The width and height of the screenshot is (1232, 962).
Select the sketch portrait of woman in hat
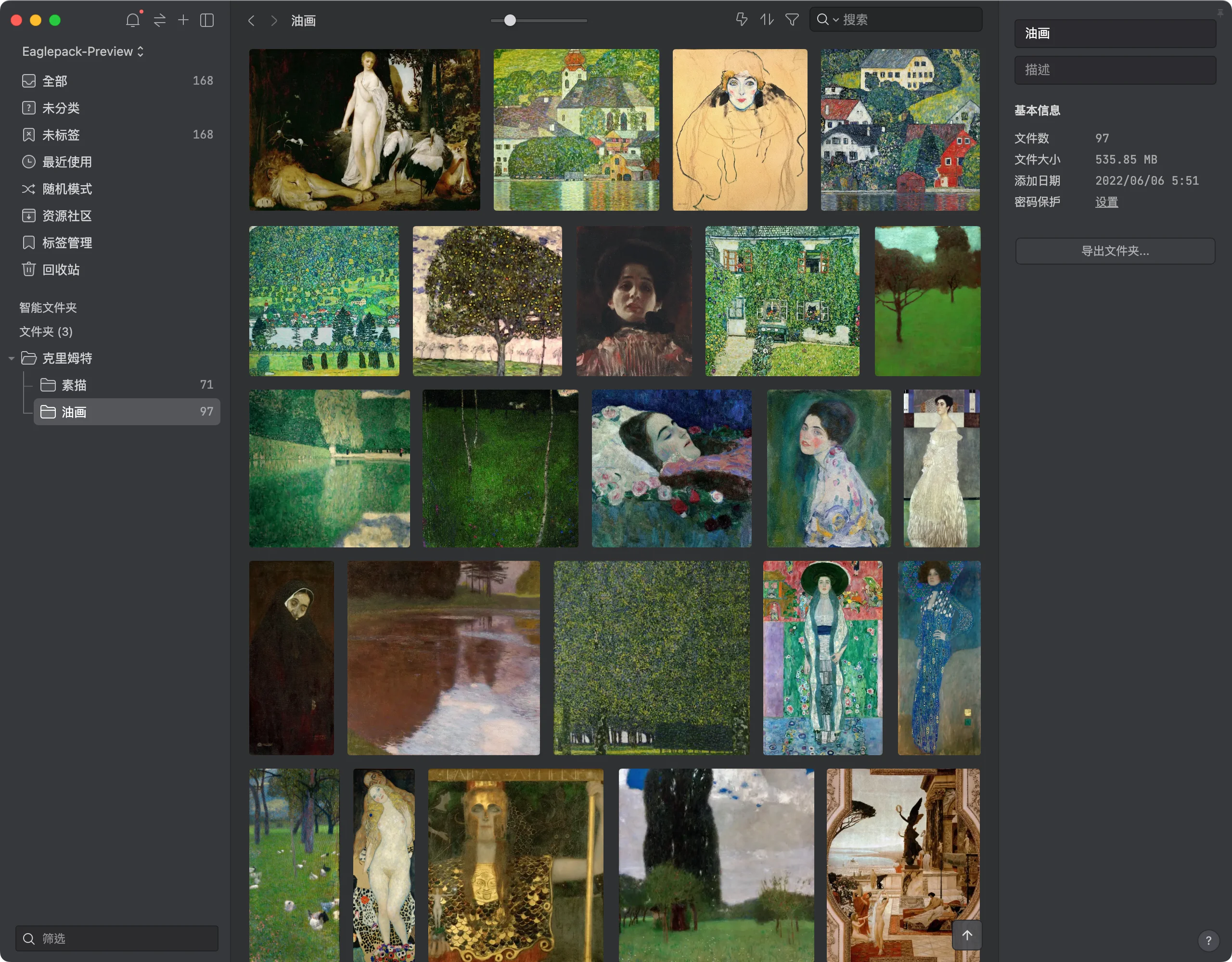click(x=740, y=130)
